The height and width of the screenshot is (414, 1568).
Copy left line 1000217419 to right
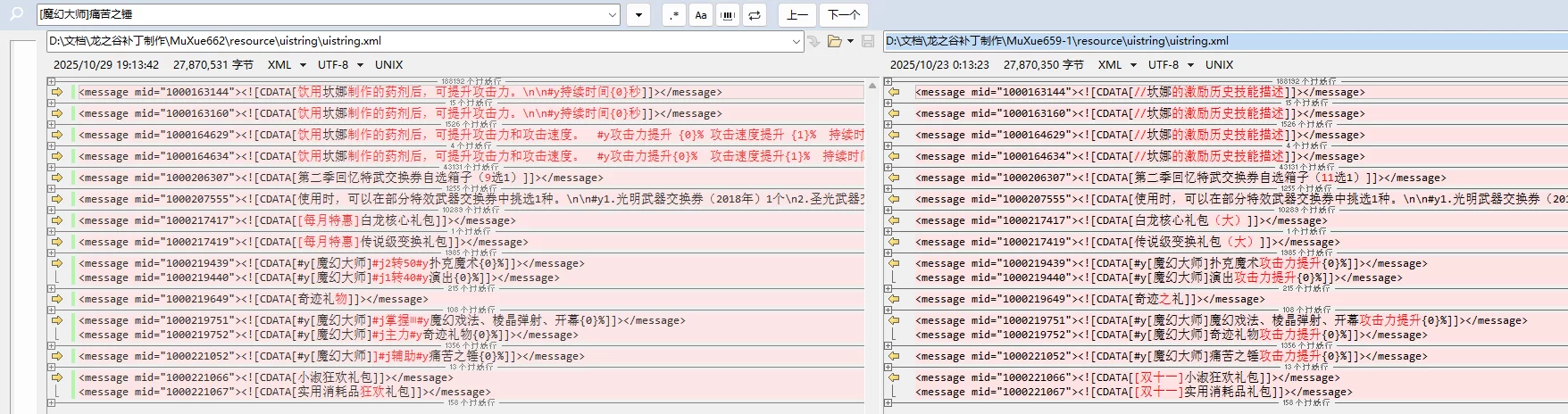coord(57,242)
